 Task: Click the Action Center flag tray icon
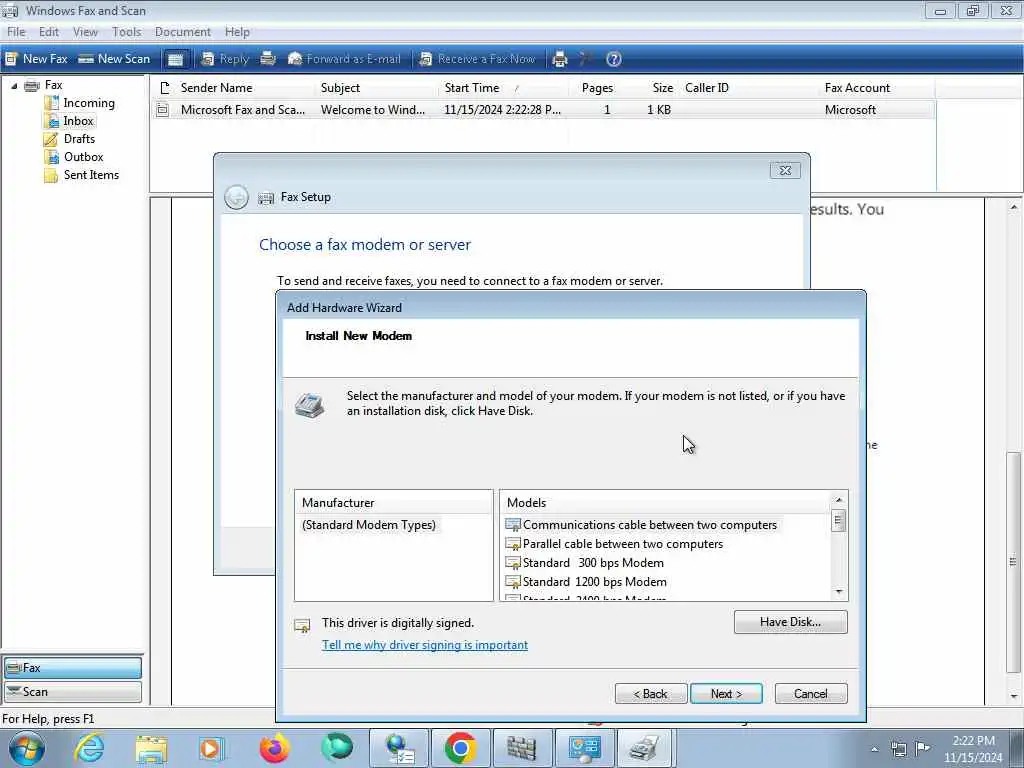922,748
